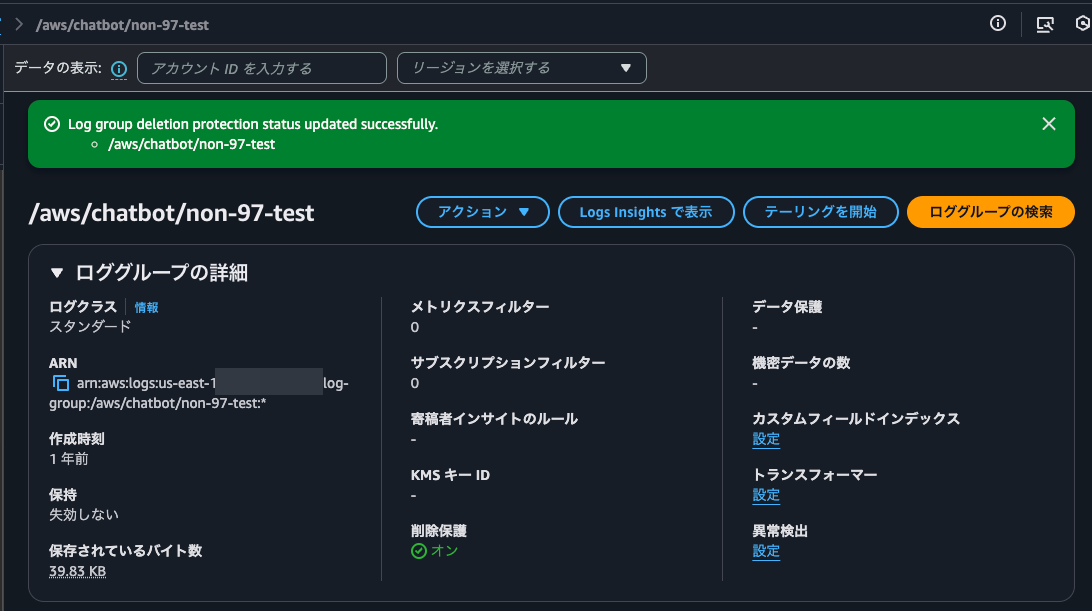The width and height of the screenshot is (1092, 611).
Task: Open 設定 under トランスフォーマー
Action: [x=765, y=495]
